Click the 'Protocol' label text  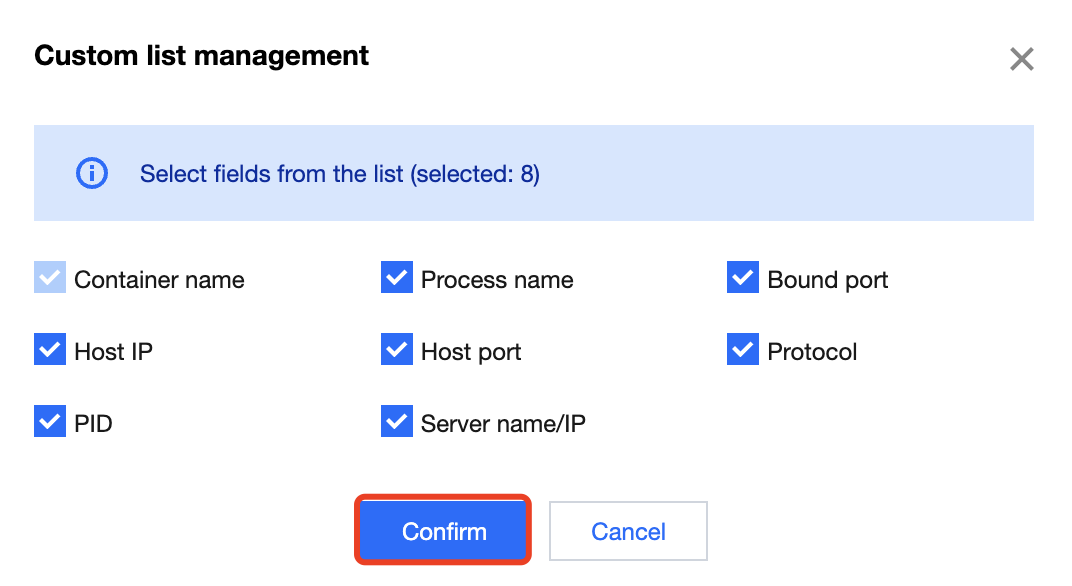pos(812,352)
